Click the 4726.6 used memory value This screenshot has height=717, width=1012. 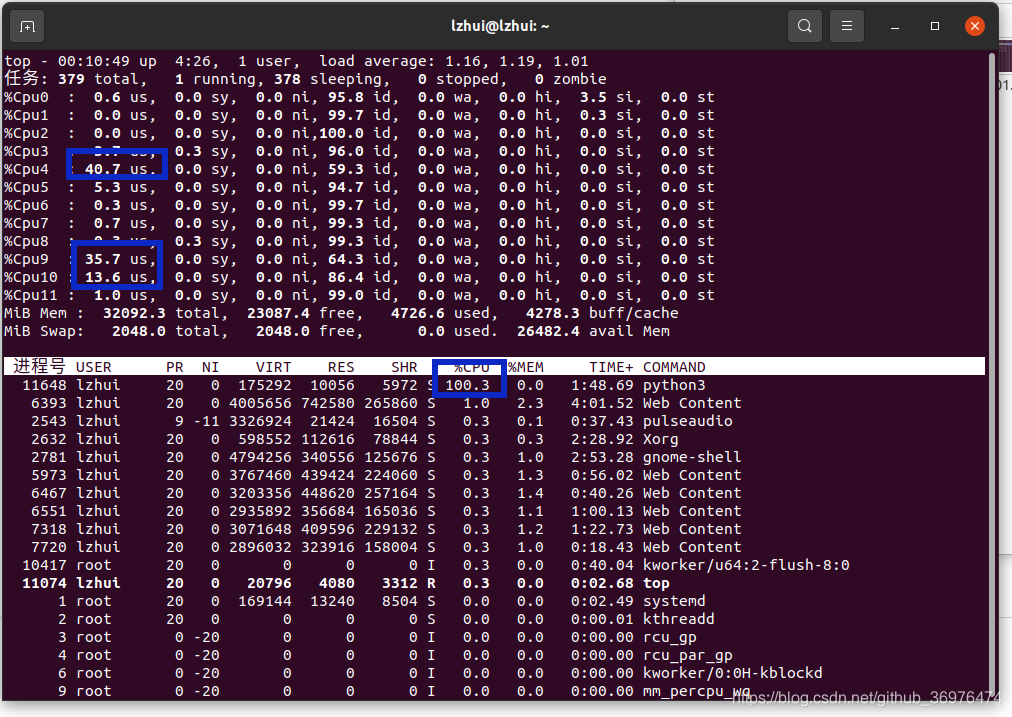click(x=418, y=314)
